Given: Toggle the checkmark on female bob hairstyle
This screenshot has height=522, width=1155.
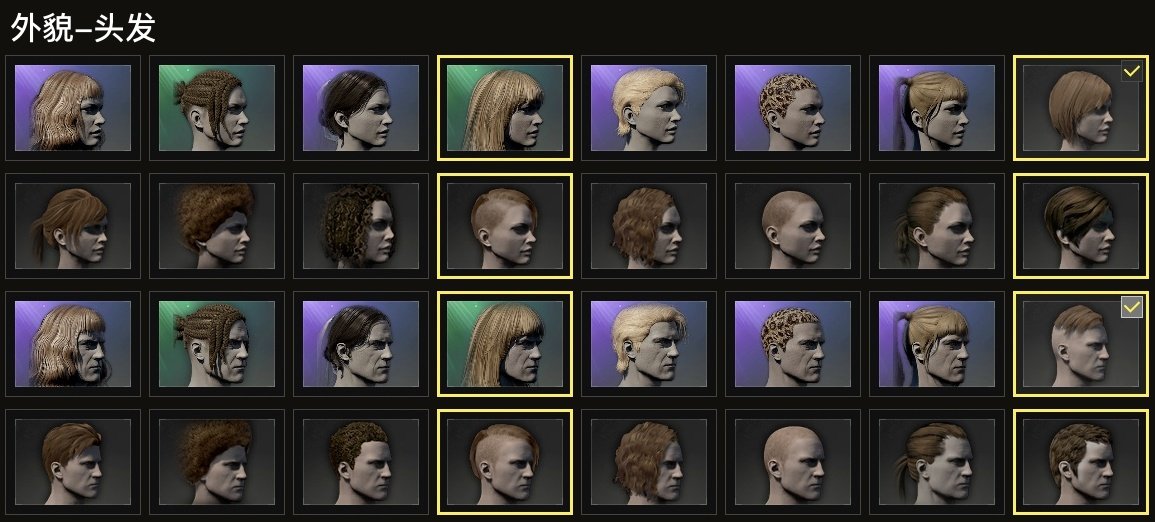Looking at the screenshot, I should pos(1131,71).
